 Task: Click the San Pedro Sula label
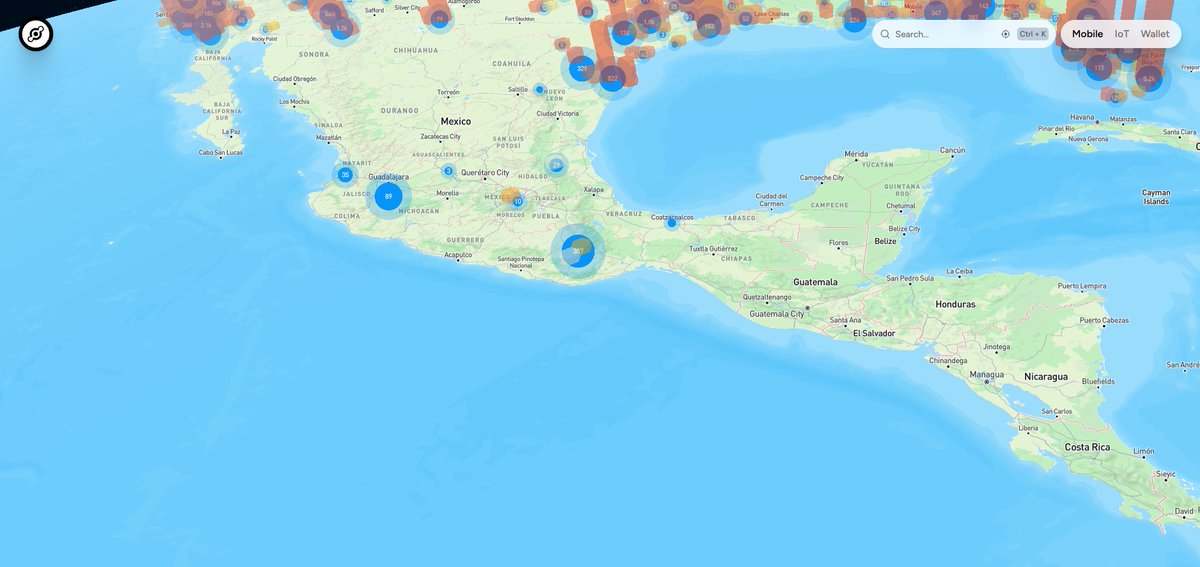(x=911, y=277)
